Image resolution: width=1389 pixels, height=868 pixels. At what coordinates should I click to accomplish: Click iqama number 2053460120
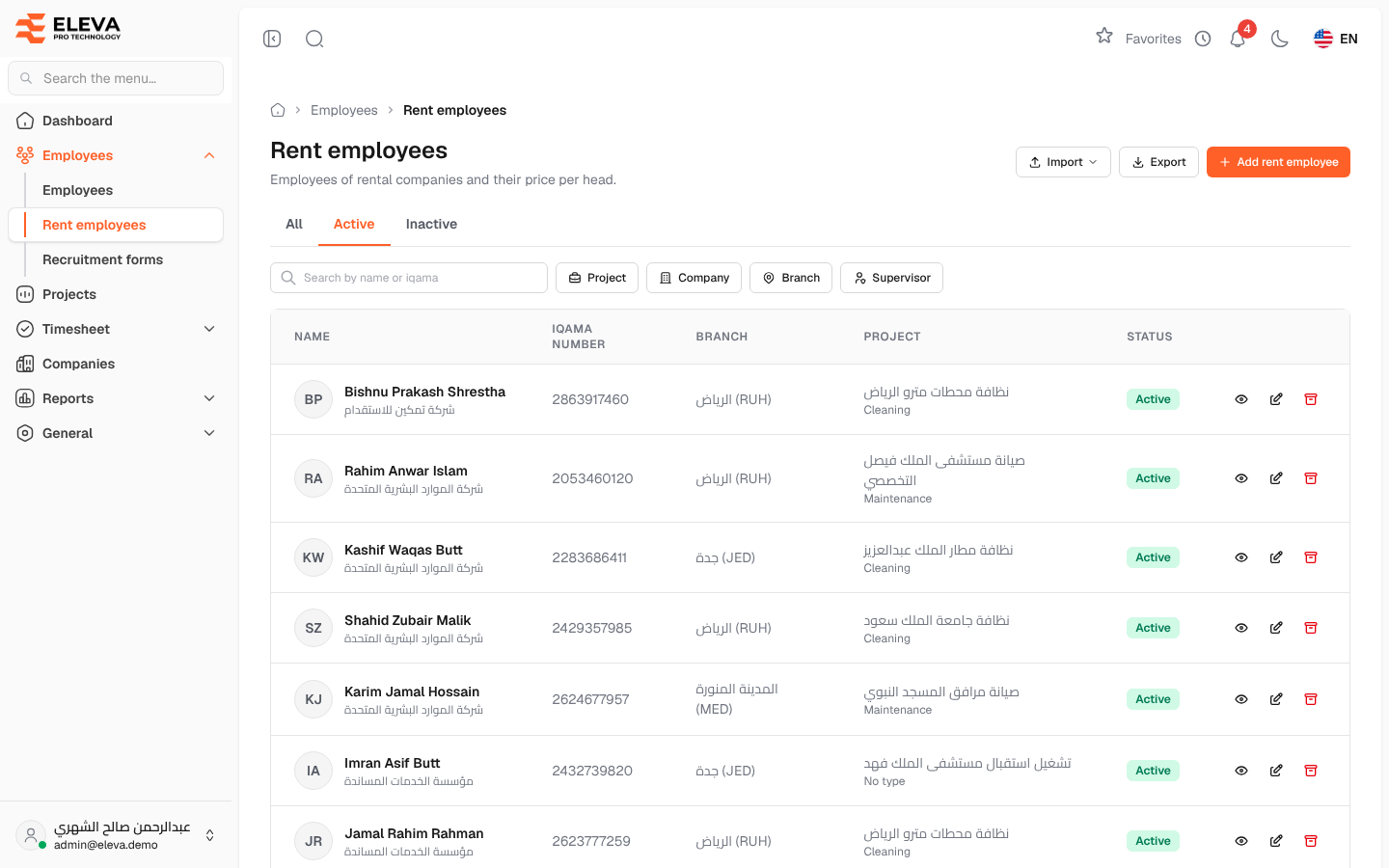click(x=592, y=478)
